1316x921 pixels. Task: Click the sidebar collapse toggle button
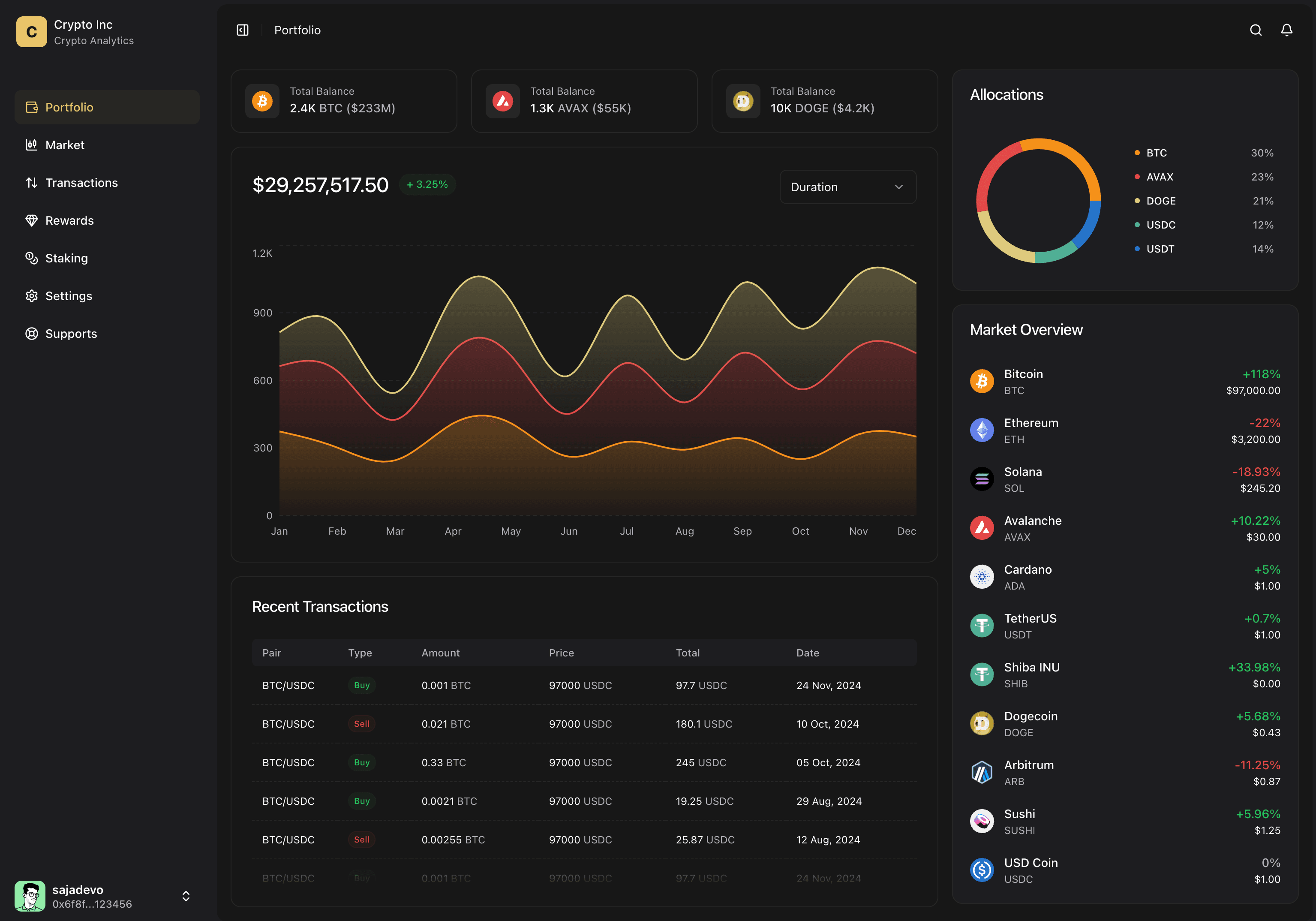(243, 30)
